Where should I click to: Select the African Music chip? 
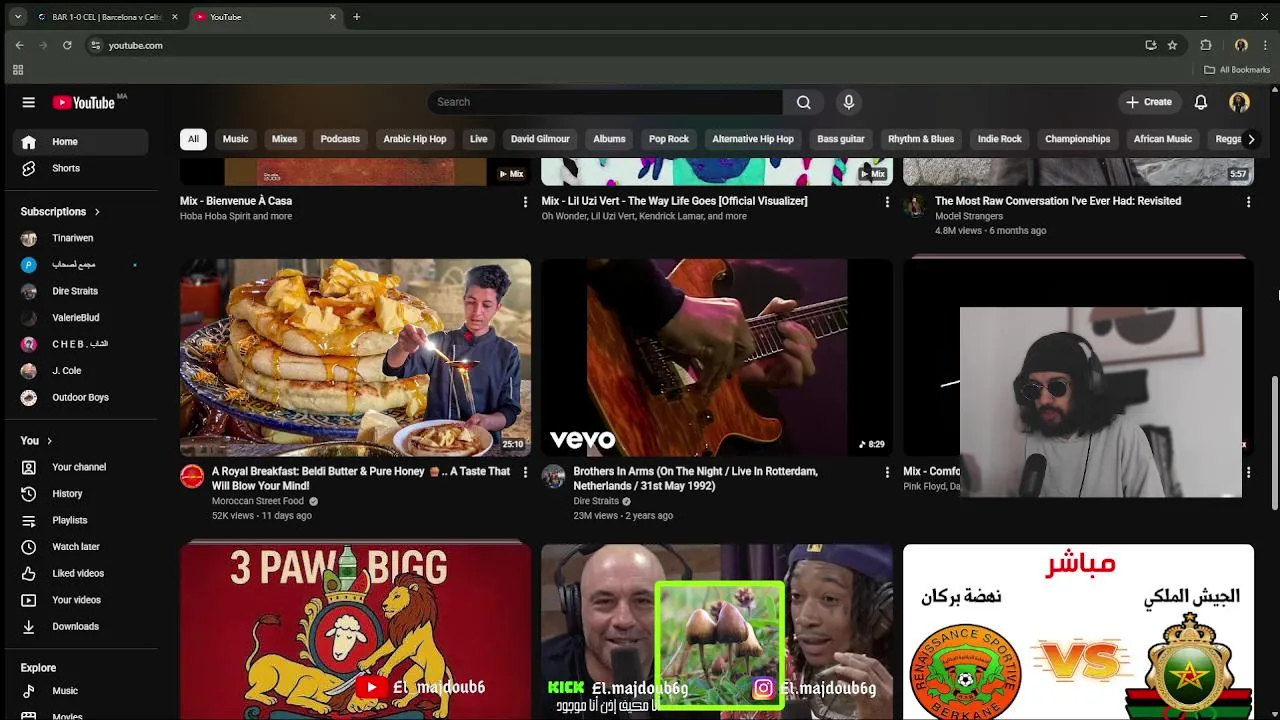[x=1163, y=139]
